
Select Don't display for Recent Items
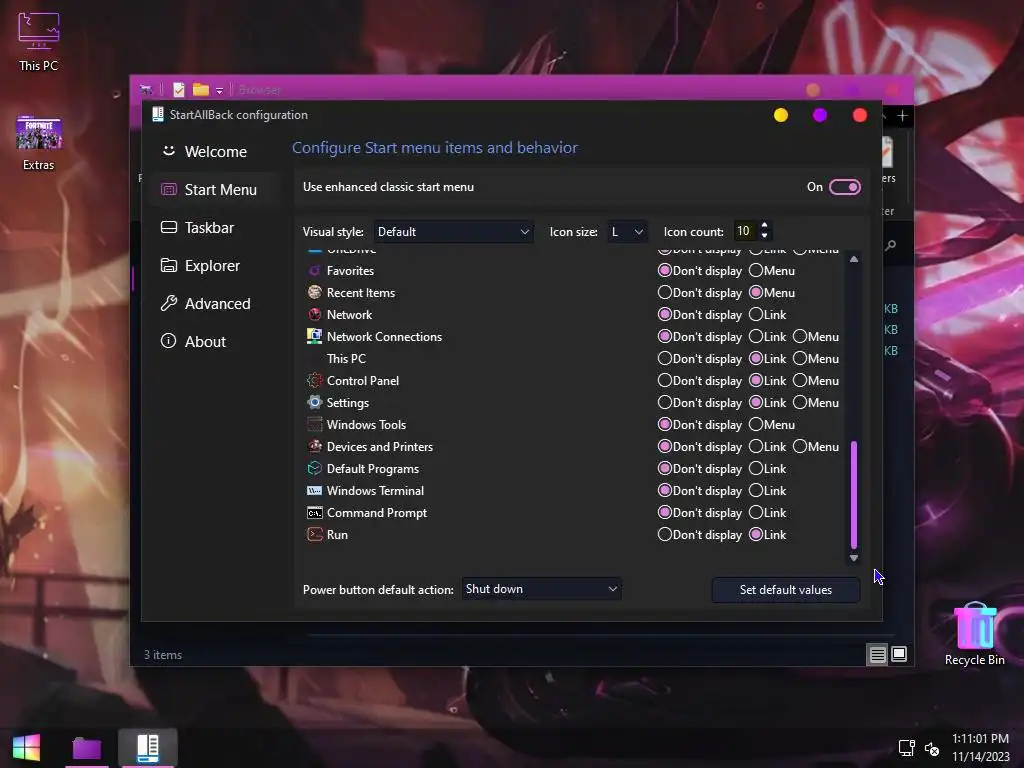[665, 293]
